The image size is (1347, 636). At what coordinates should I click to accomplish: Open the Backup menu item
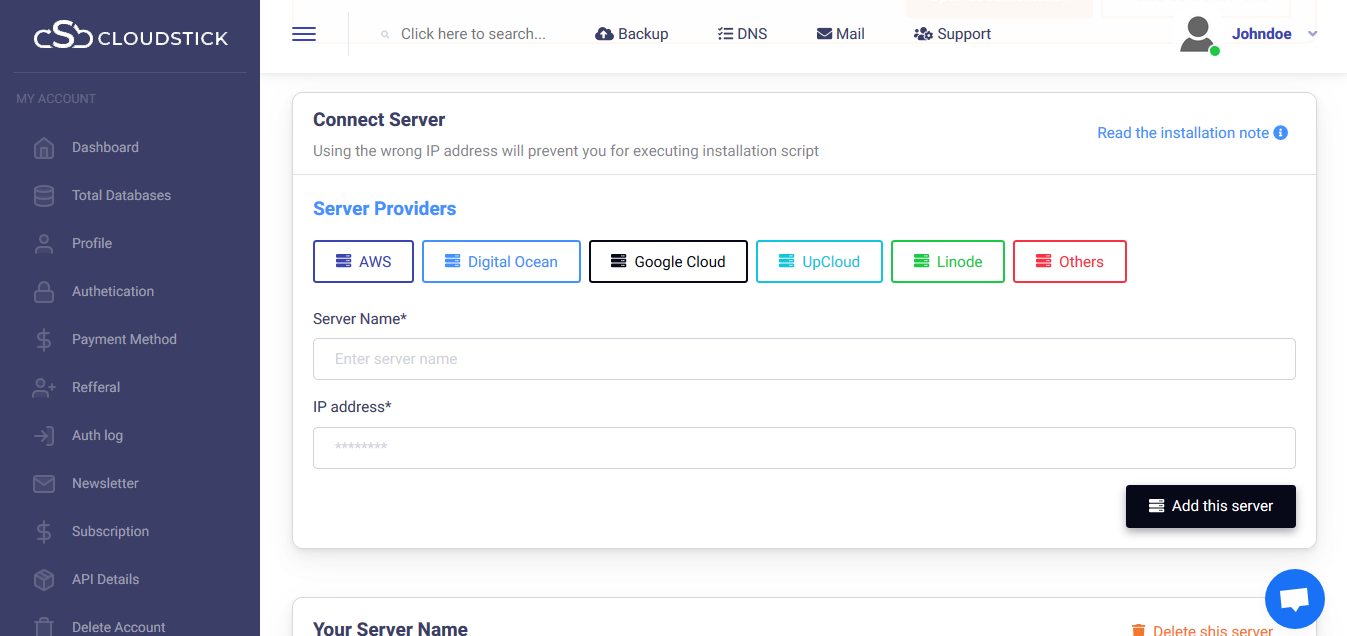[x=631, y=34]
